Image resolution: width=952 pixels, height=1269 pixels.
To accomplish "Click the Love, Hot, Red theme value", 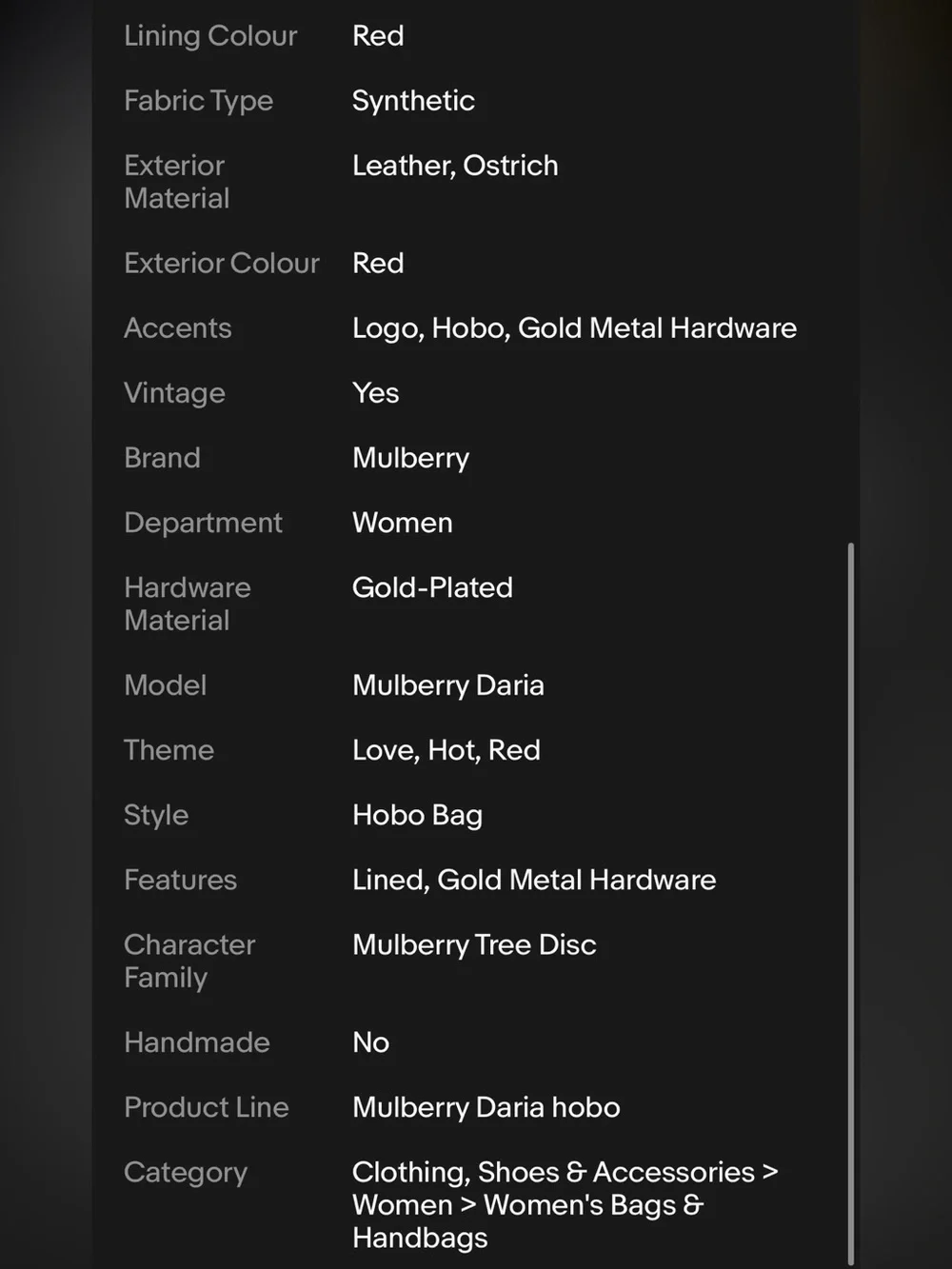I will pos(446,750).
